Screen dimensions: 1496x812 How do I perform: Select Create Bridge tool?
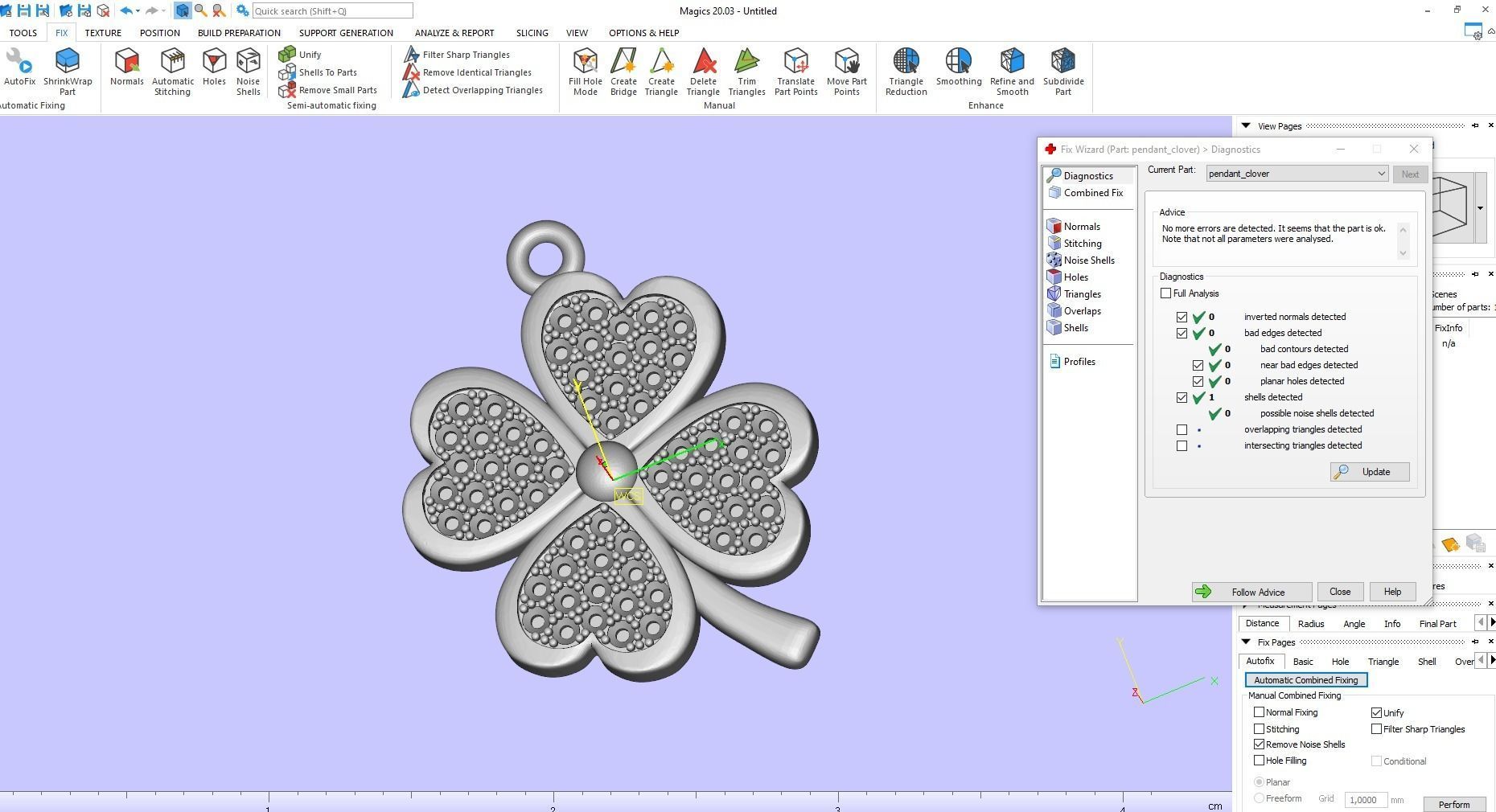(x=623, y=72)
